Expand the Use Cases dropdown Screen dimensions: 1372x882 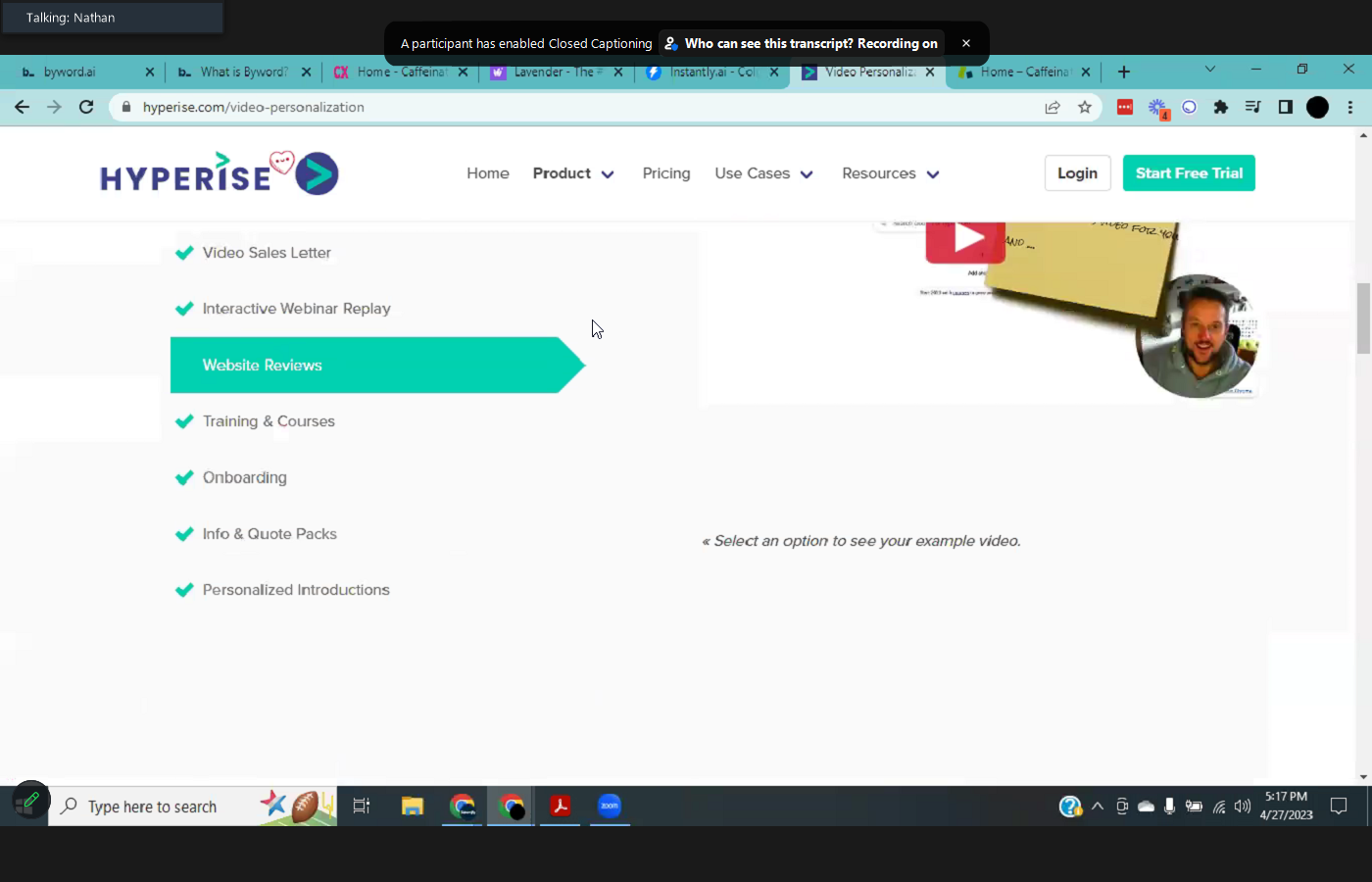763,173
